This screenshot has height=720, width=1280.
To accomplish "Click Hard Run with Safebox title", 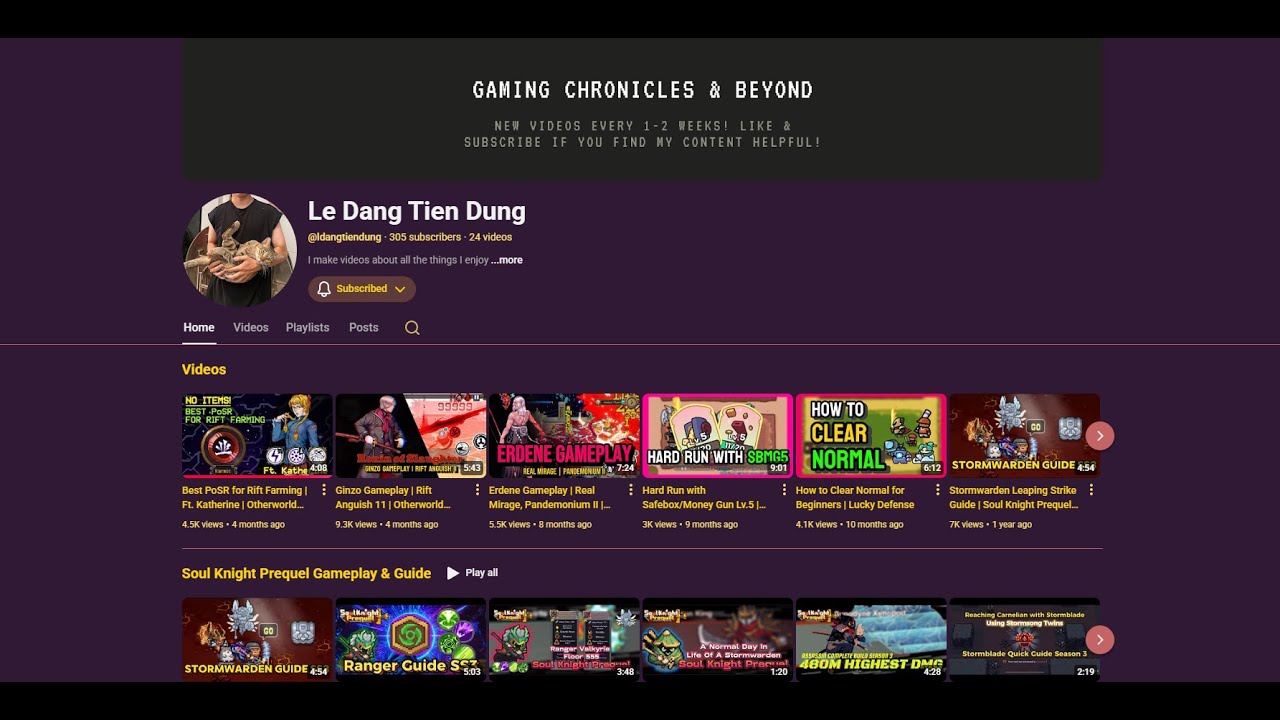I will (x=704, y=498).
